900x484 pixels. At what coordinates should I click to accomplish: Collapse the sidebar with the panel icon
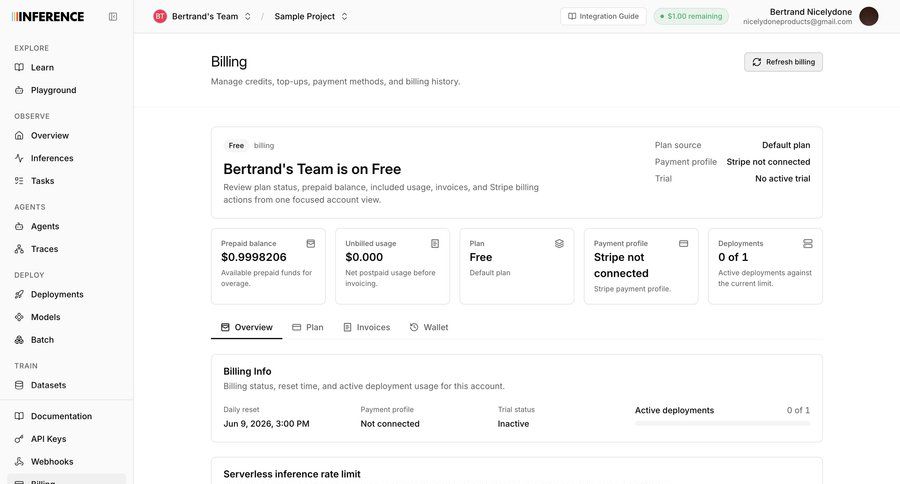pyautogui.click(x=113, y=17)
